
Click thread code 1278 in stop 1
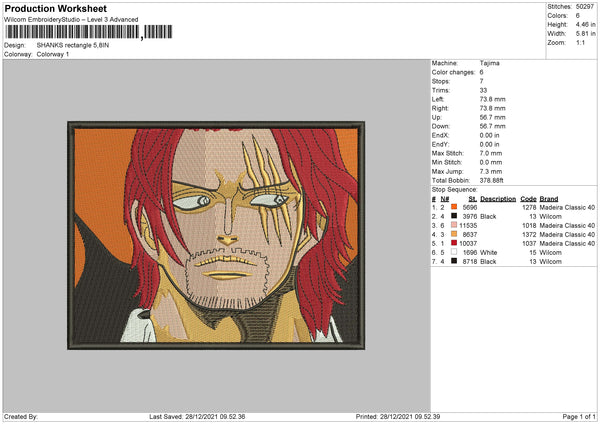(529, 207)
